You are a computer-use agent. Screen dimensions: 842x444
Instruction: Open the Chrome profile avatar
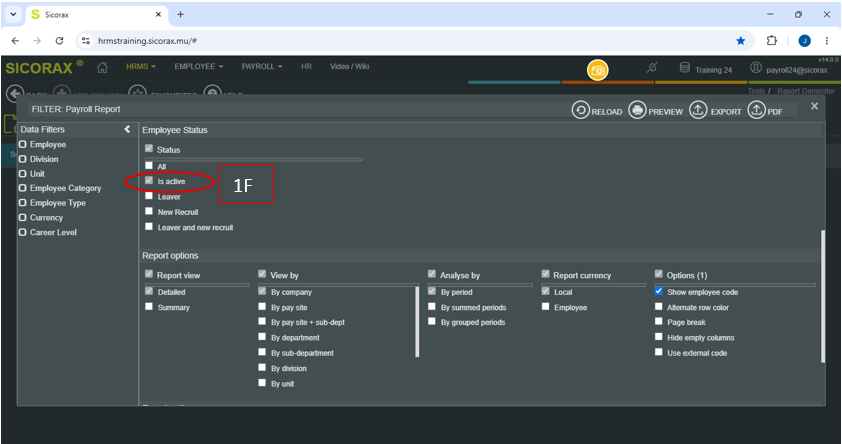pos(804,41)
